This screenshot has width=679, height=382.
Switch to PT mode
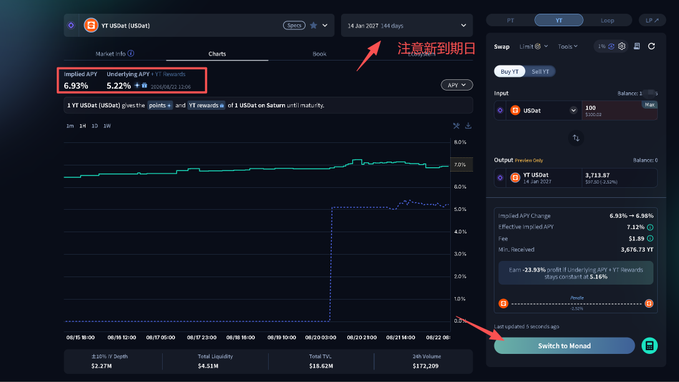(510, 20)
